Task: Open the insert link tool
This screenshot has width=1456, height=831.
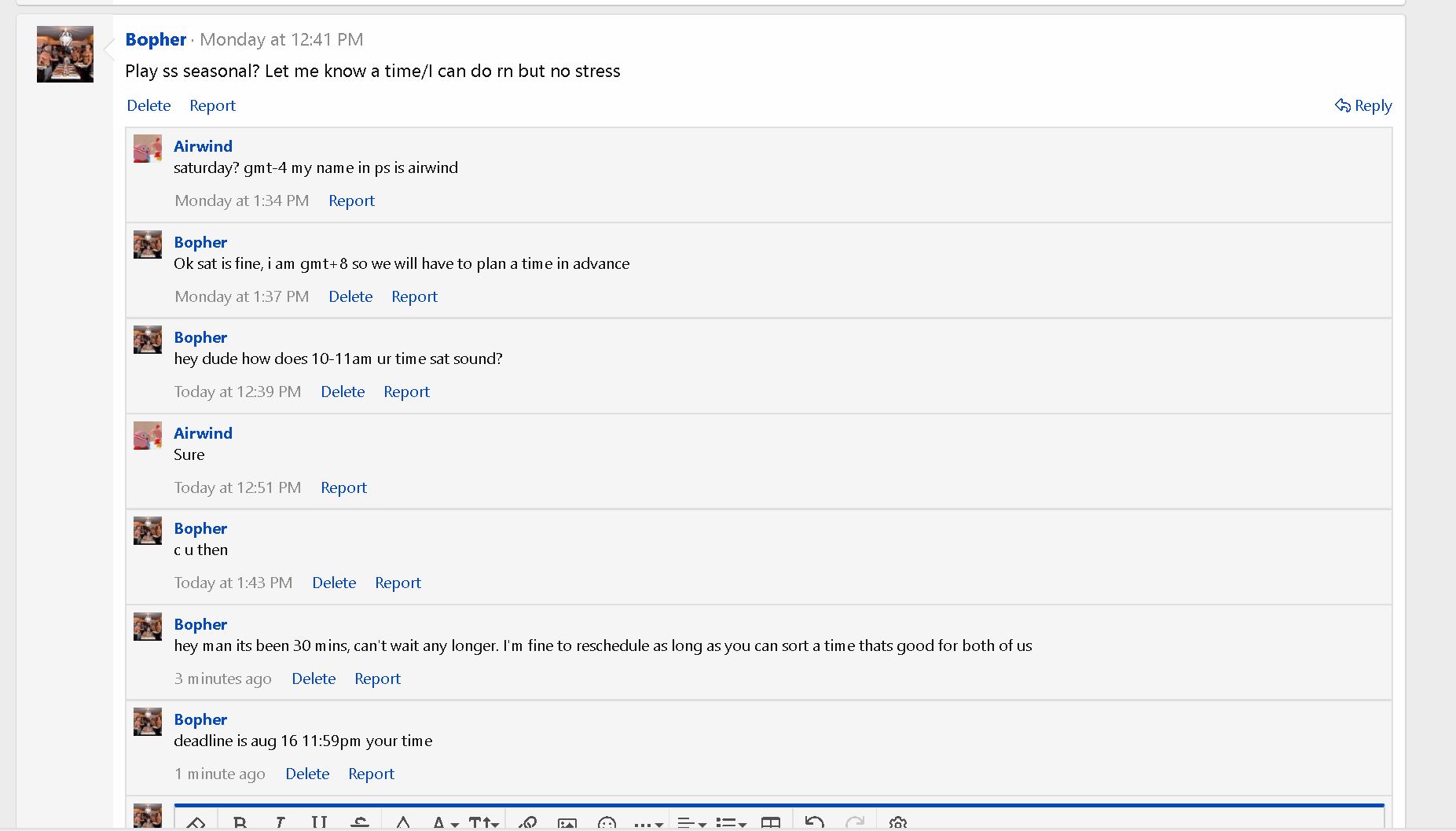Action: (x=528, y=823)
